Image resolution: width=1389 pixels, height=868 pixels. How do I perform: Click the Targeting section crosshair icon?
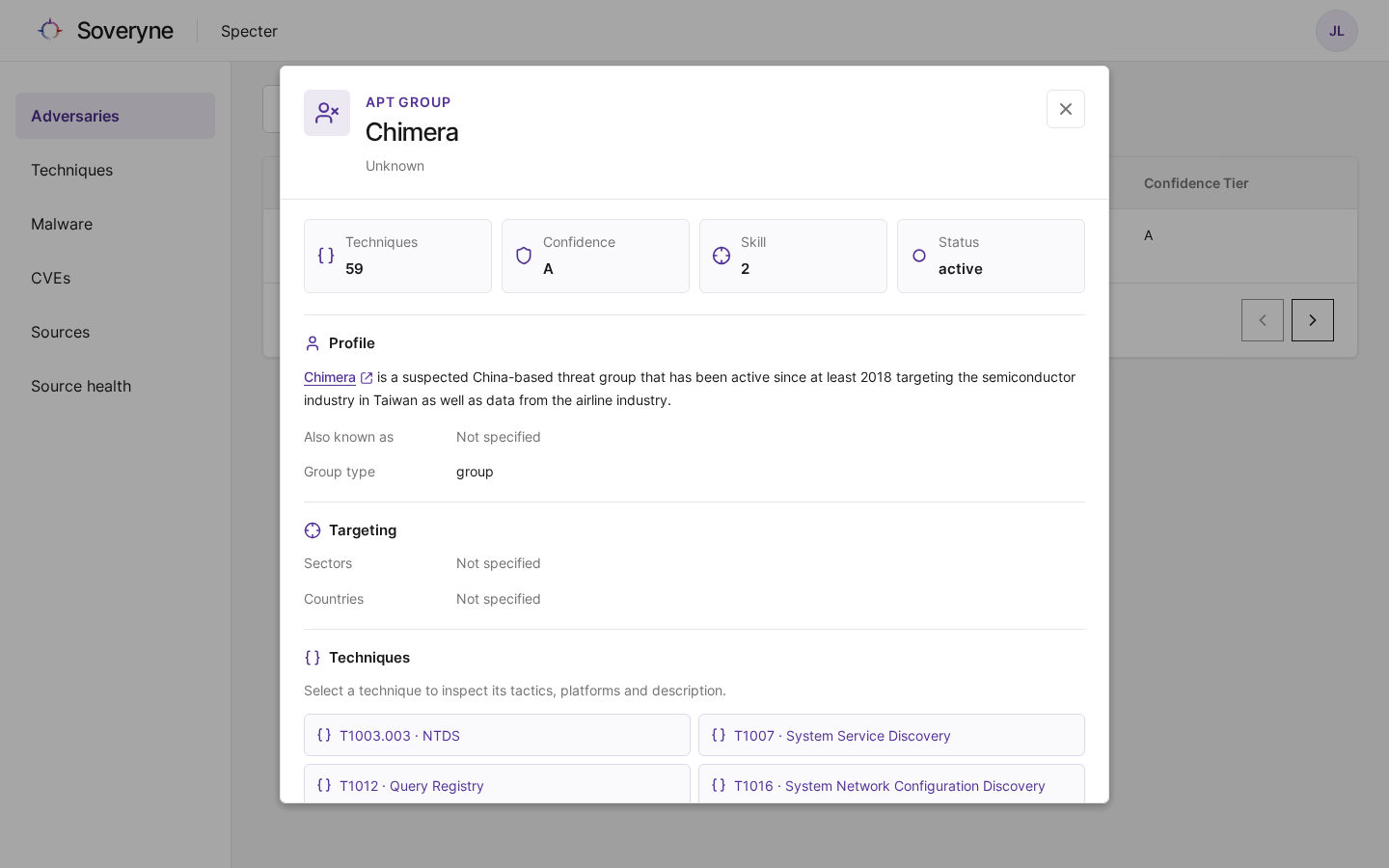313,530
